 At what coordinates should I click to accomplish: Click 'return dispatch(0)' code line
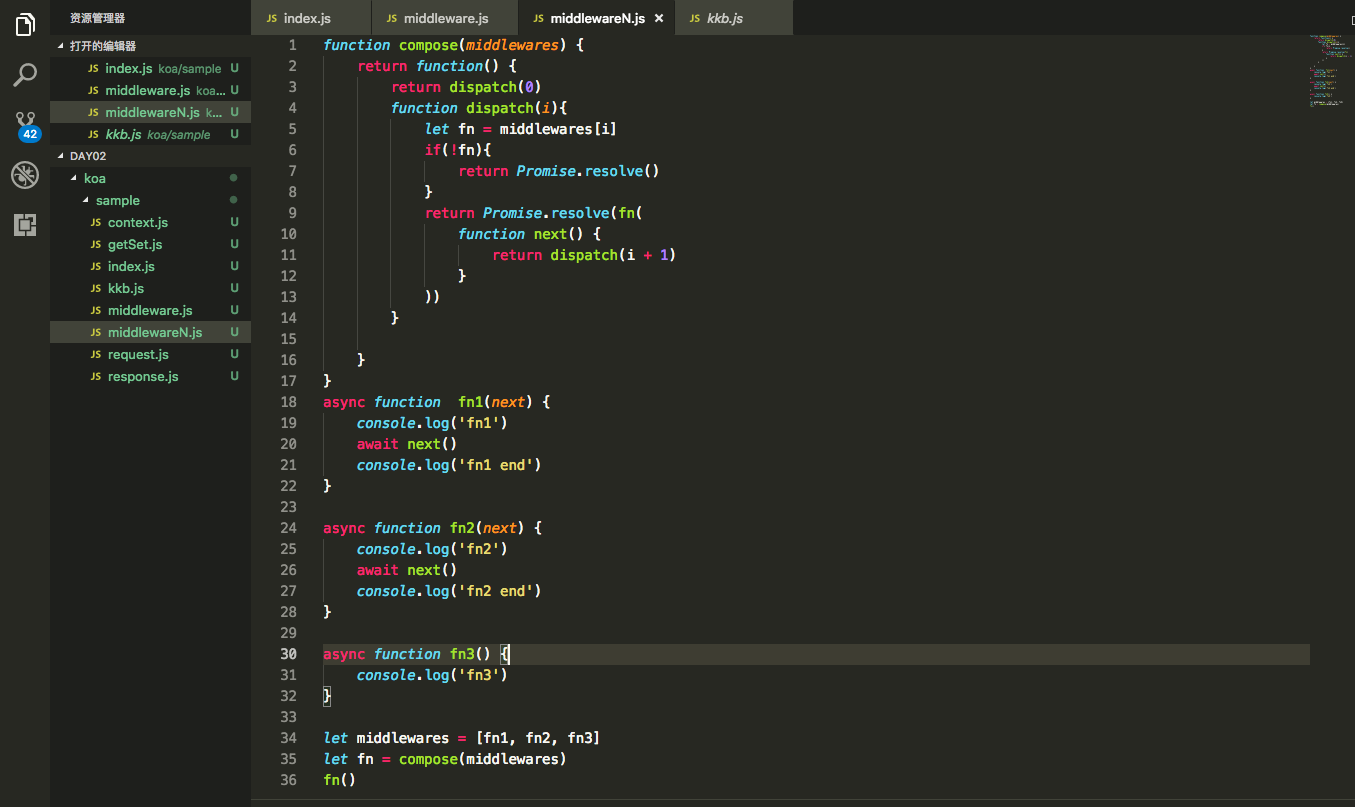pyautogui.click(x=466, y=87)
